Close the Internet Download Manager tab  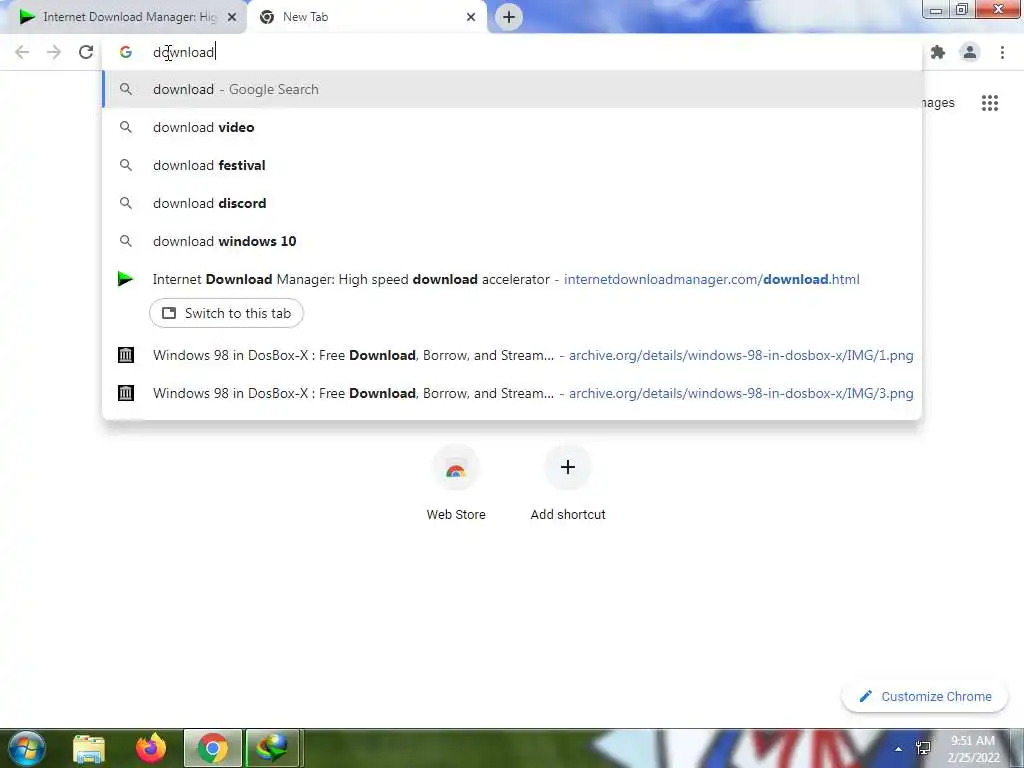232,17
